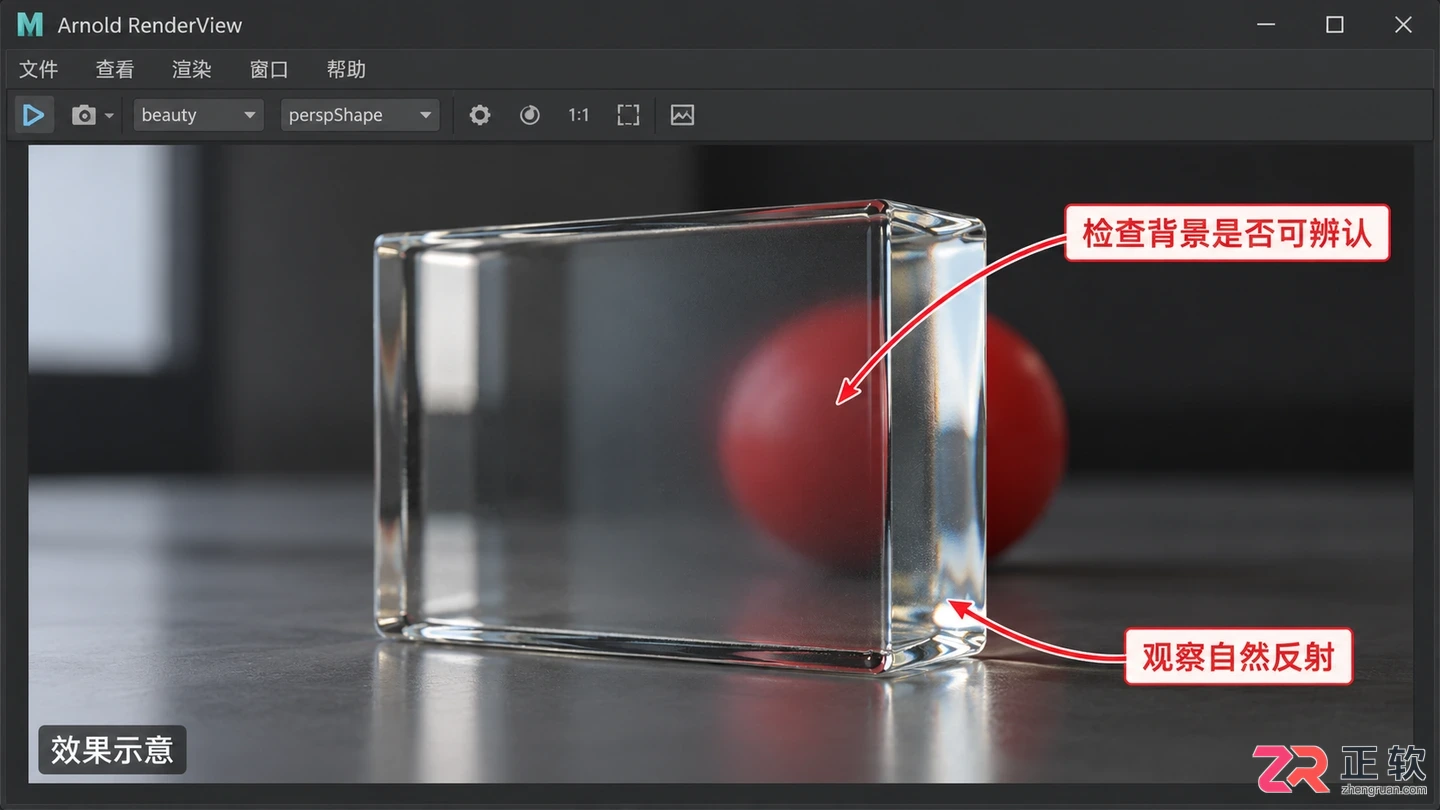Viewport: 1440px width, 810px height.
Task: Start the render with the play button
Action: [x=34, y=115]
